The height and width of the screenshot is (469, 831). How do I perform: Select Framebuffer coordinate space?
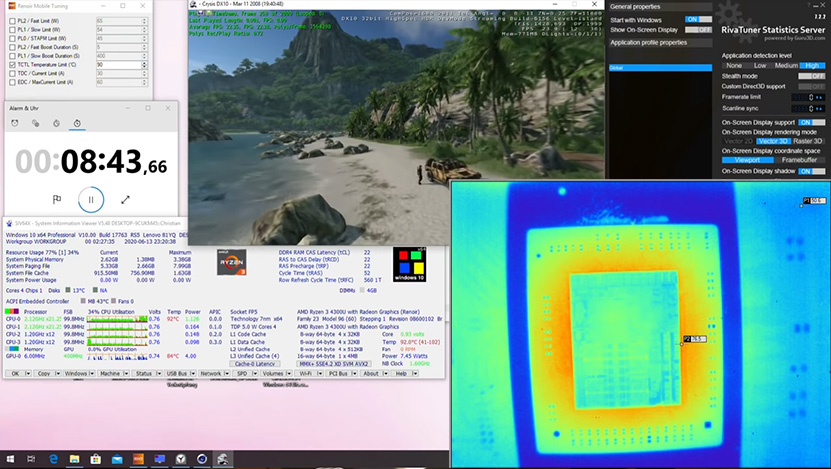point(799,160)
